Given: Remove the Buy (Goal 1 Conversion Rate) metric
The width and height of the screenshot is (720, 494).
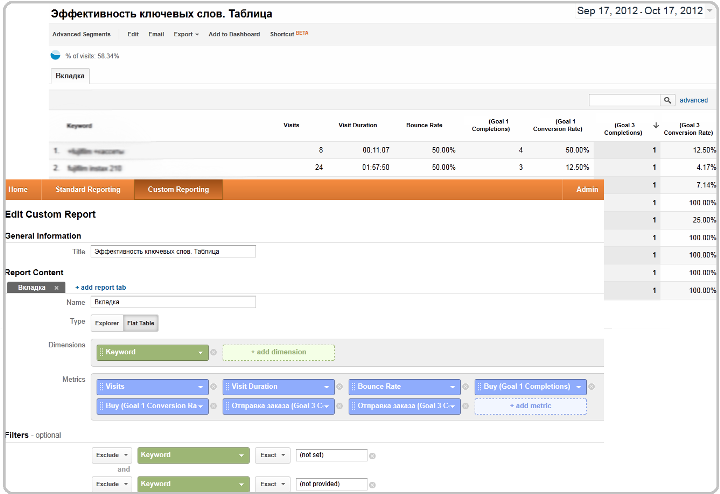Looking at the screenshot, I should [214, 406].
